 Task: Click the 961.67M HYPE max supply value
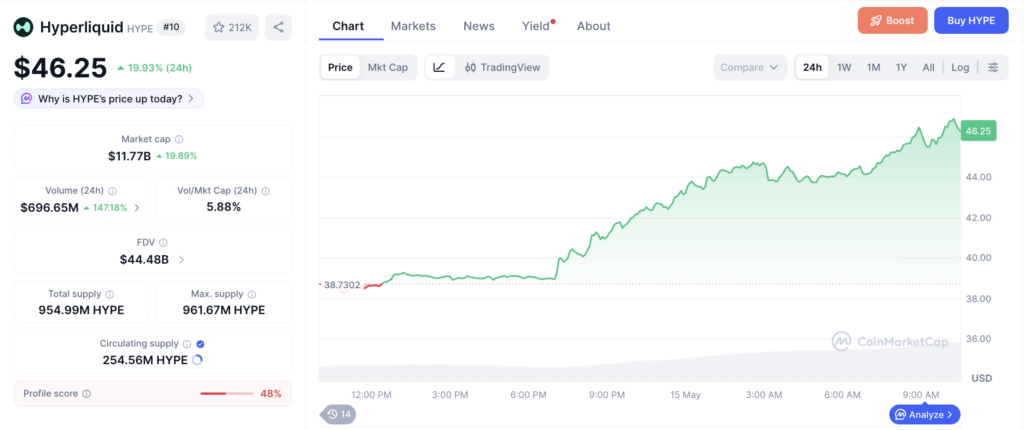click(223, 310)
